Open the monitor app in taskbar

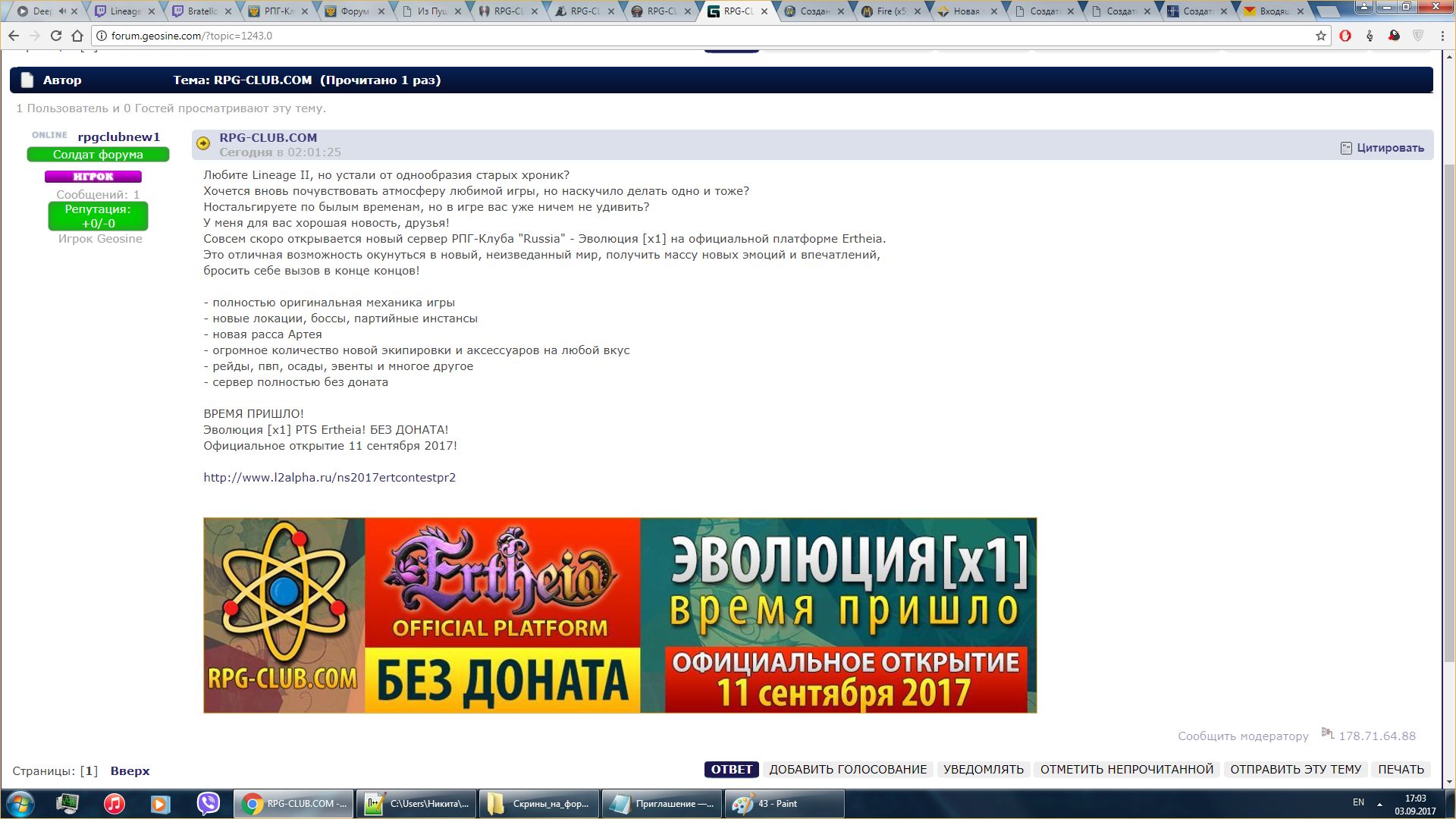pyautogui.click(x=67, y=804)
